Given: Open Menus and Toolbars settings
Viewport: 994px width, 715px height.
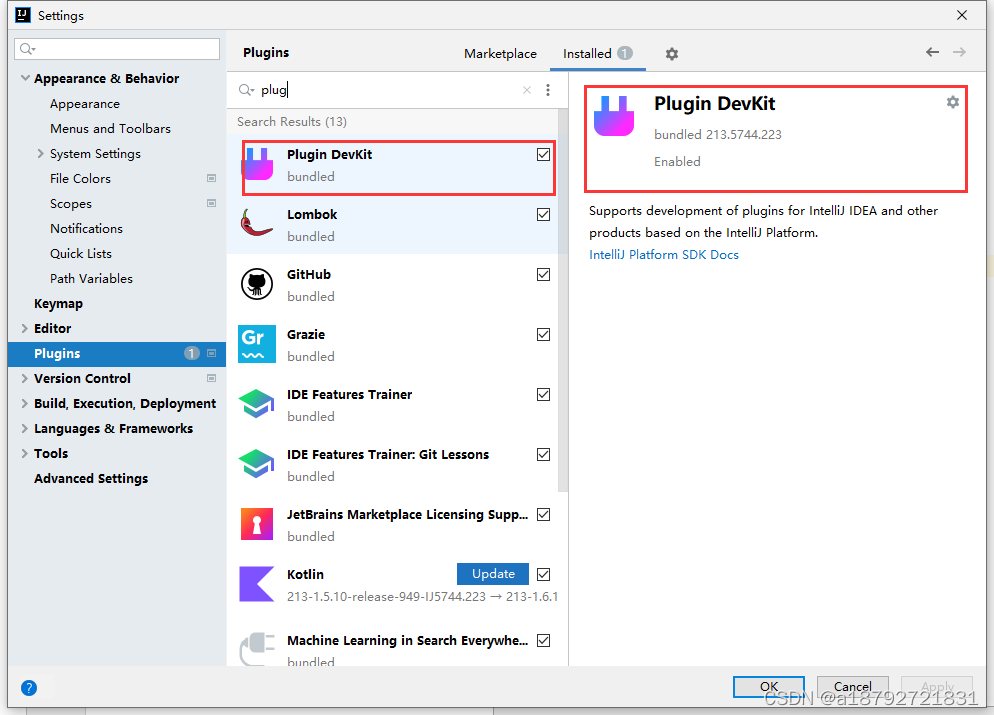Looking at the screenshot, I should 110,129.
